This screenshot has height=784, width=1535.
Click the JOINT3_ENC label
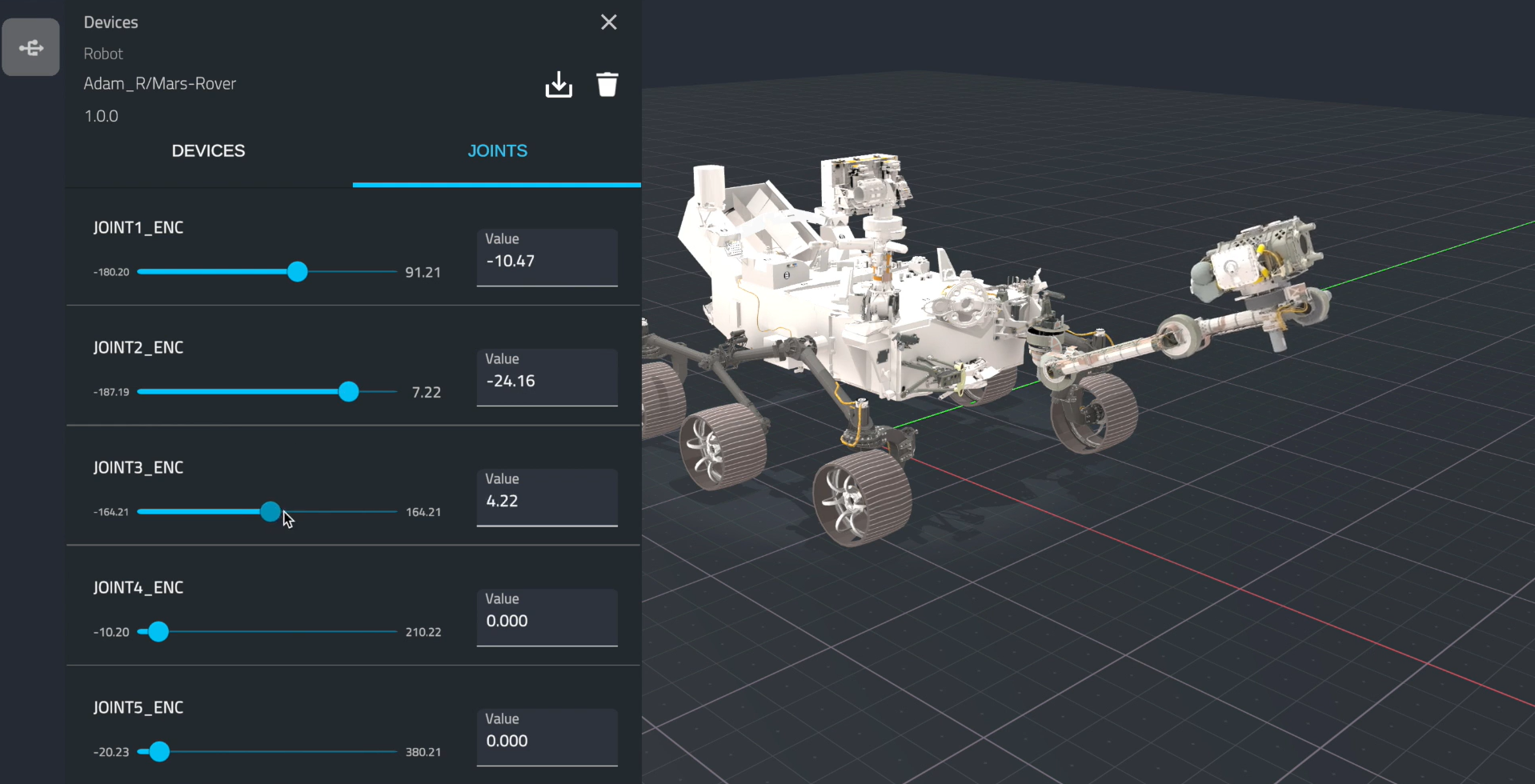pyautogui.click(x=138, y=468)
